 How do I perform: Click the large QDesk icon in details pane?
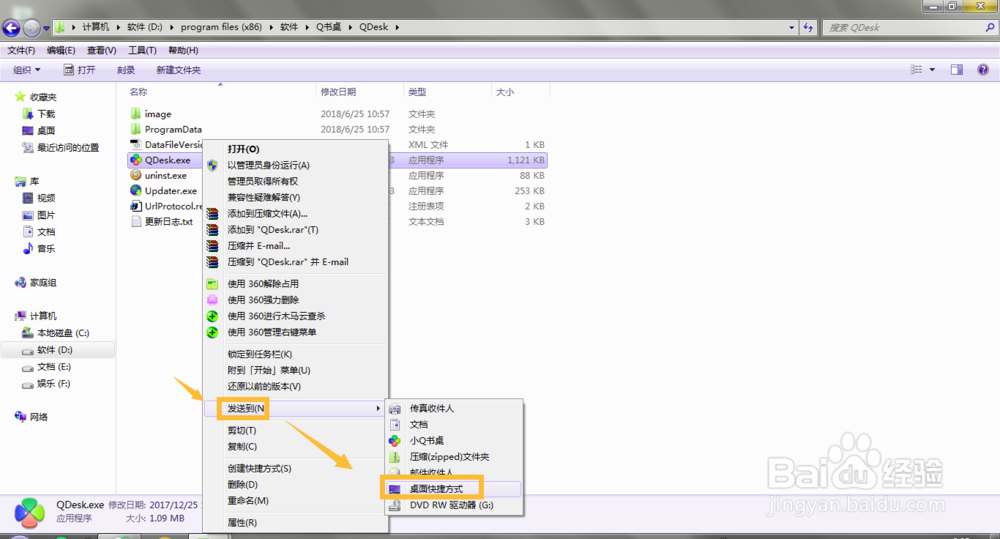click(x=29, y=512)
